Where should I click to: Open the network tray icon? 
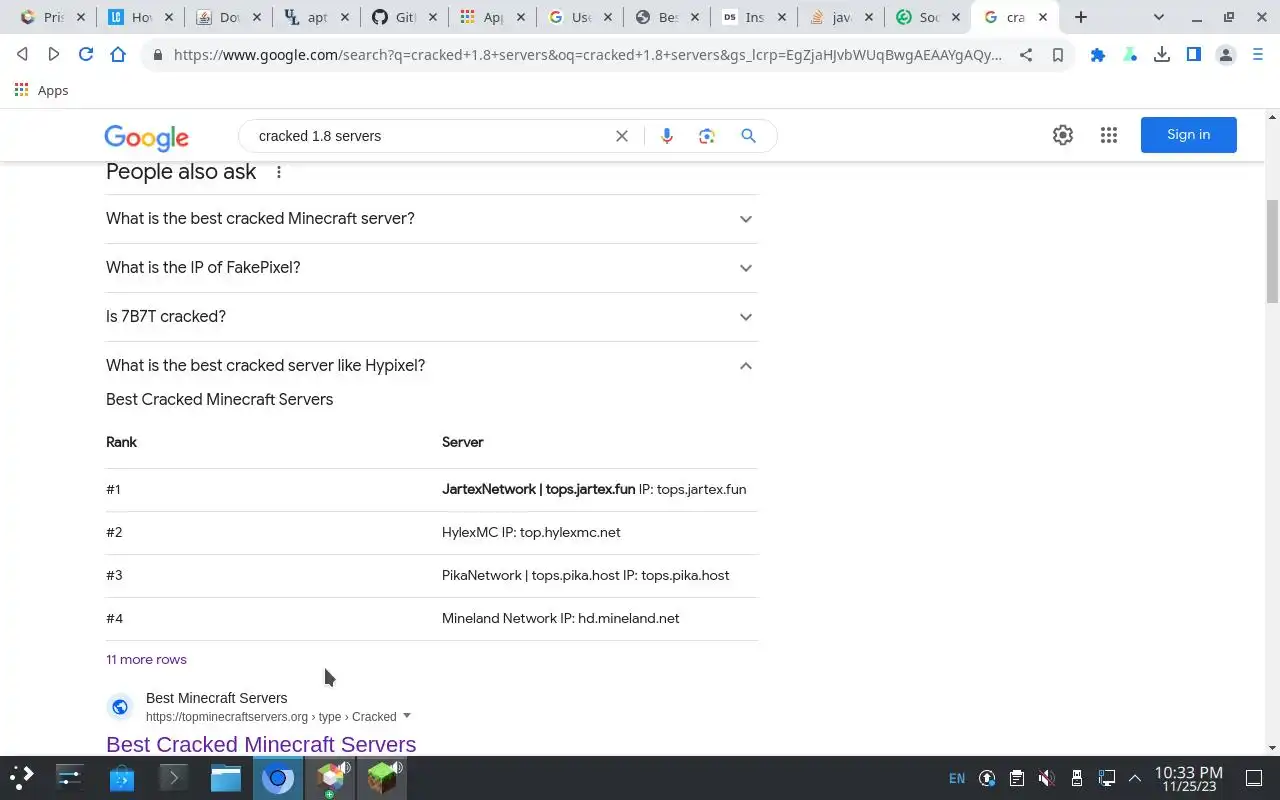pos(1106,778)
